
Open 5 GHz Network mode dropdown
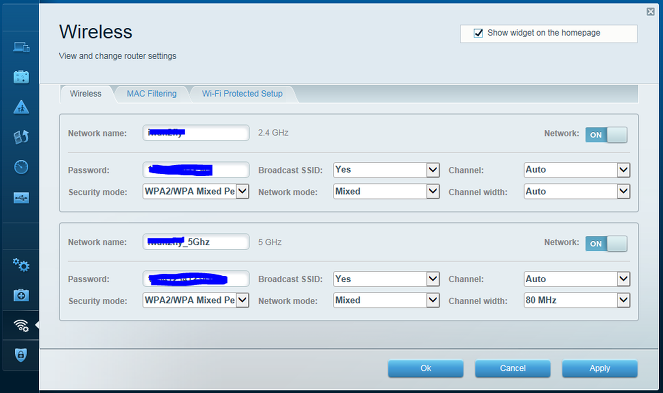point(386,300)
